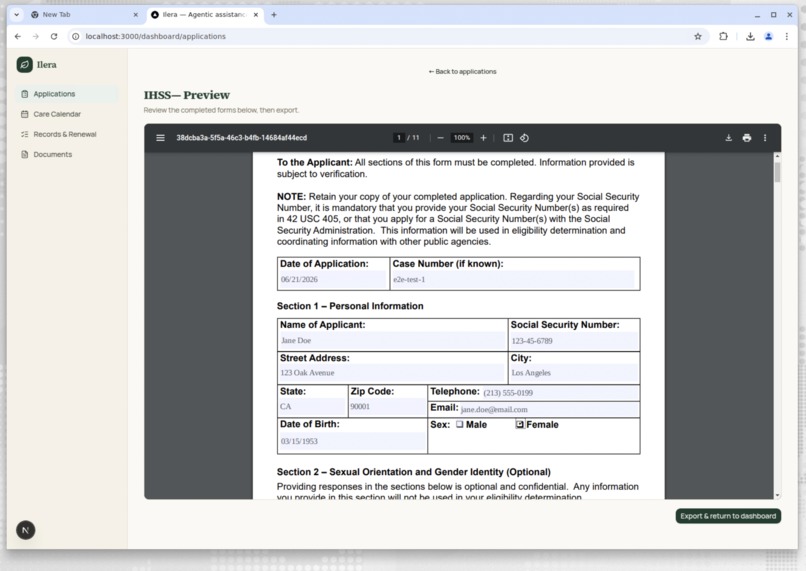This screenshot has width=806, height=571.
Task: Click the PDF file name in toolbar
Action: [242, 138]
